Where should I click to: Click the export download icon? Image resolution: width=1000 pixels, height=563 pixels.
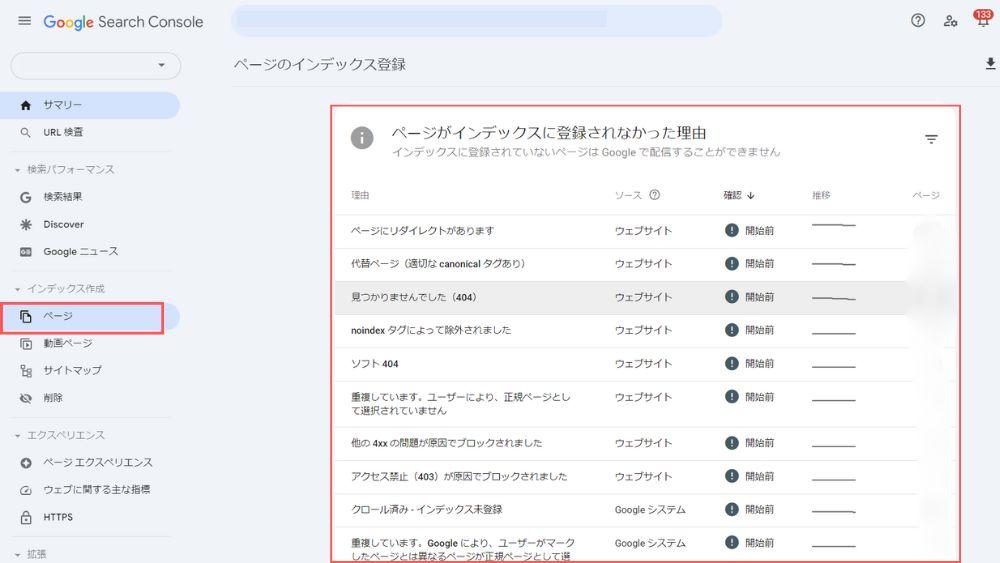(x=990, y=64)
